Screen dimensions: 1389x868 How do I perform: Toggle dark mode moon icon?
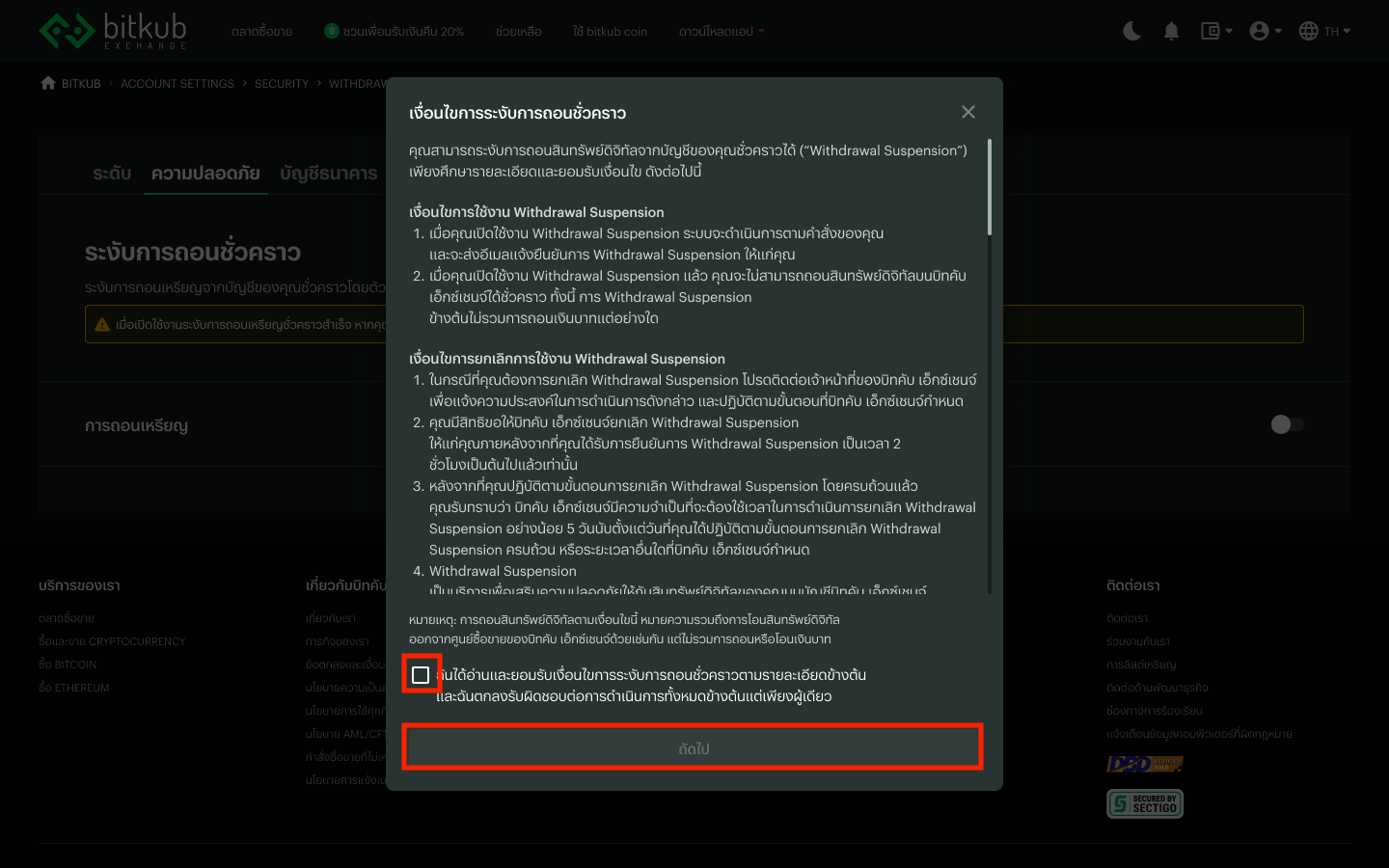pos(1132,31)
